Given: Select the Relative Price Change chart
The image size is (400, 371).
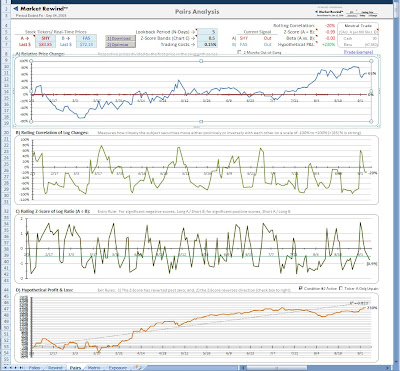Looking at the screenshot, I should (x=197, y=91).
